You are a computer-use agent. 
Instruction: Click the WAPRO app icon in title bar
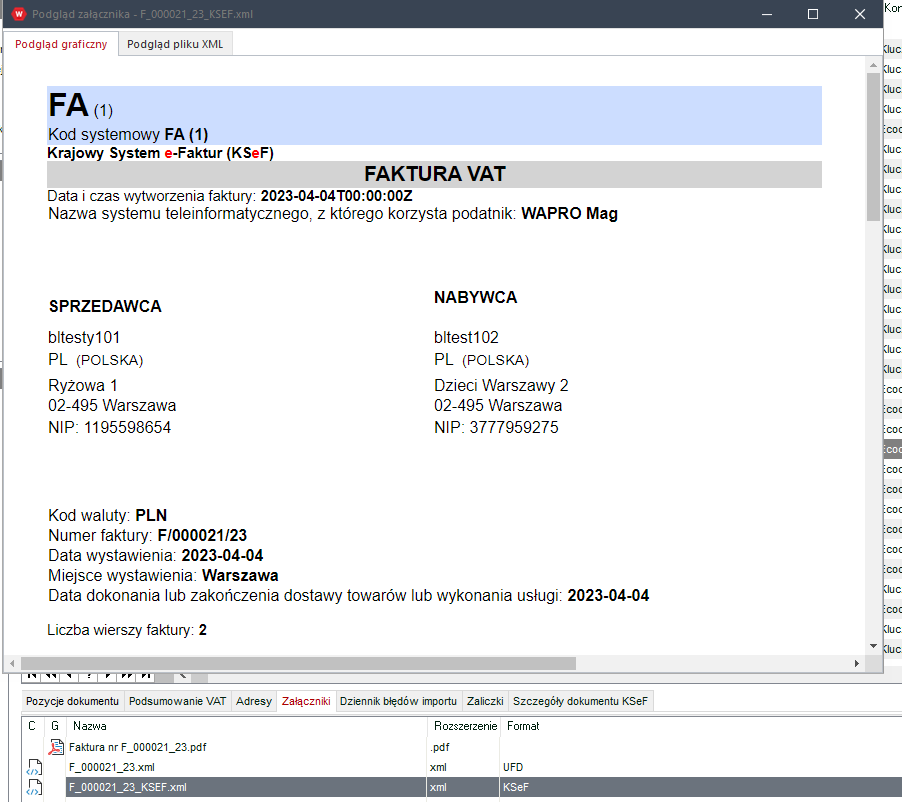17,14
